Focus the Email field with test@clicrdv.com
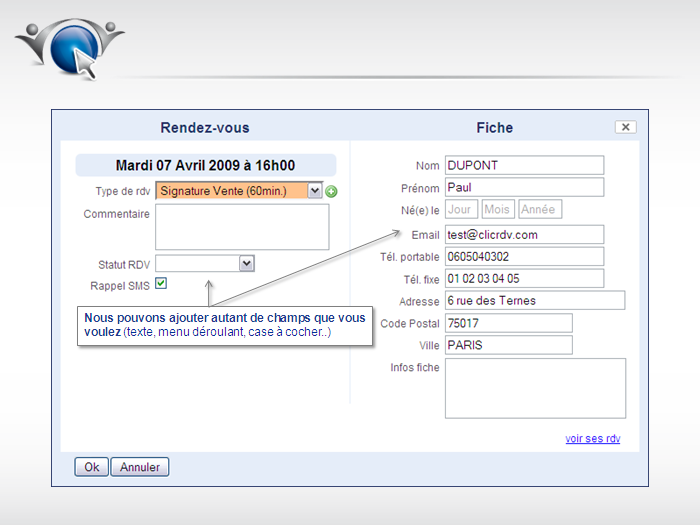 [525, 234]
